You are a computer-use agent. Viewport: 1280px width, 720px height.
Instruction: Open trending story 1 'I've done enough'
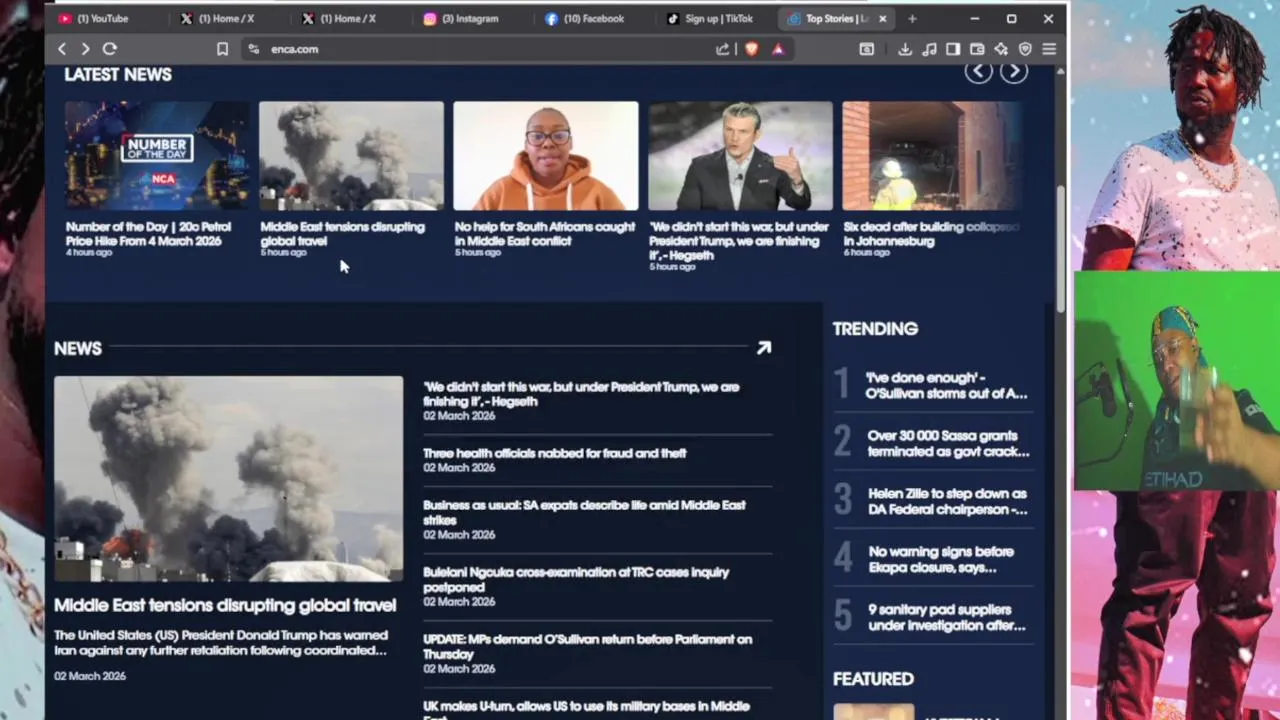click(946, 385)
